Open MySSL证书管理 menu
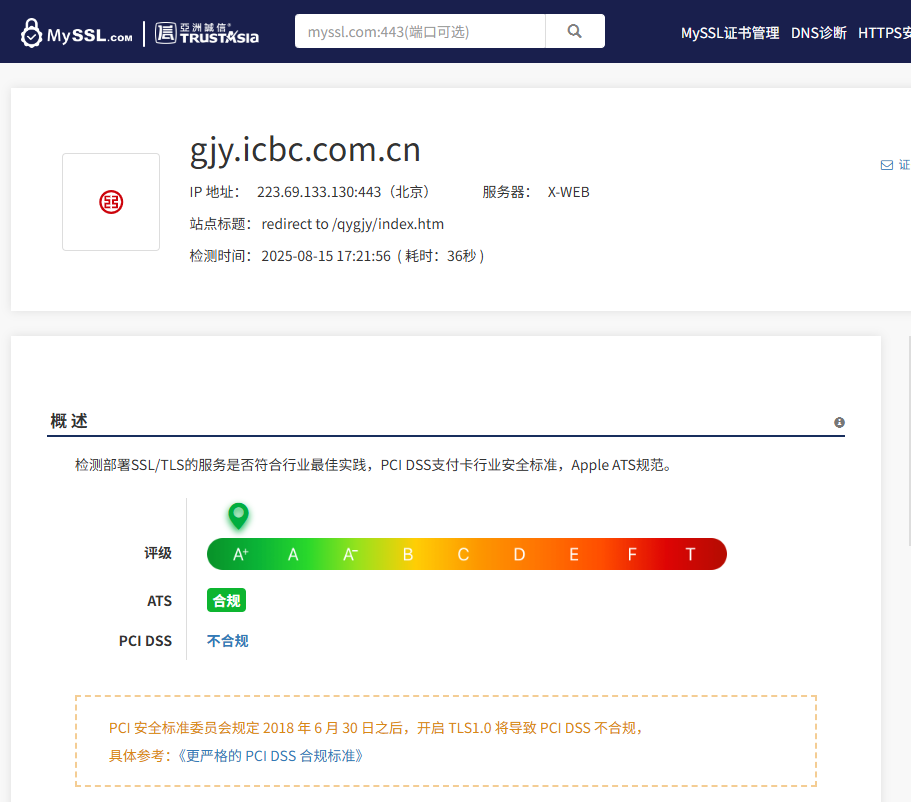 point(730,33)
